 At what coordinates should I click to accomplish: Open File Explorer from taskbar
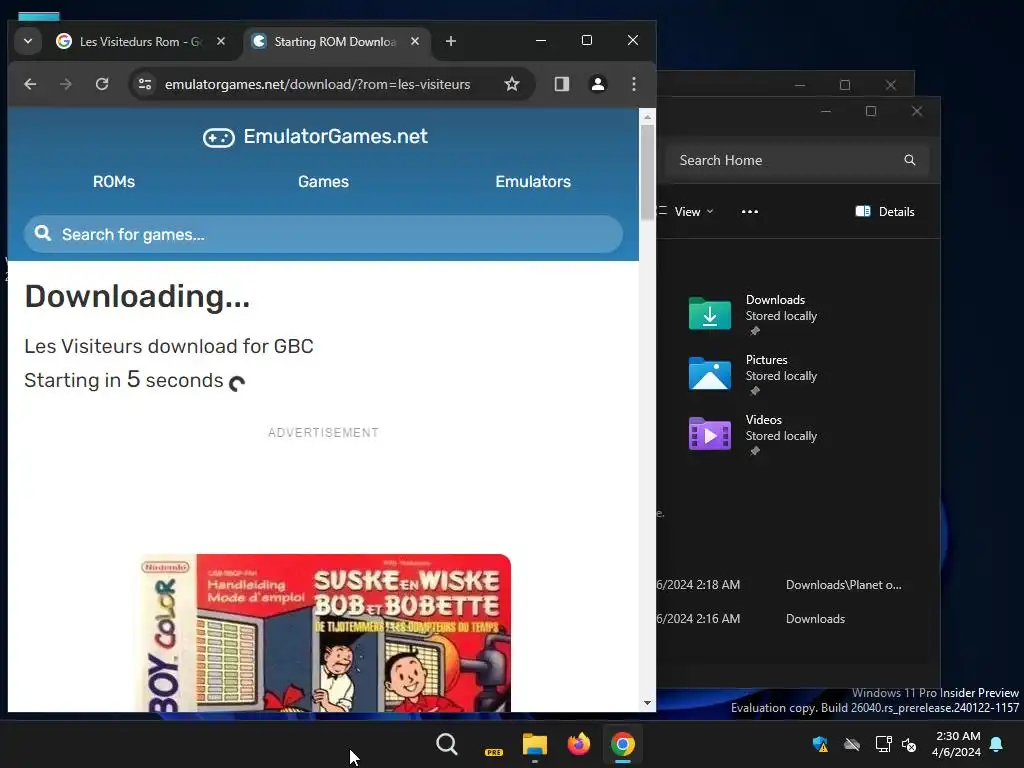tap(535, 744)
